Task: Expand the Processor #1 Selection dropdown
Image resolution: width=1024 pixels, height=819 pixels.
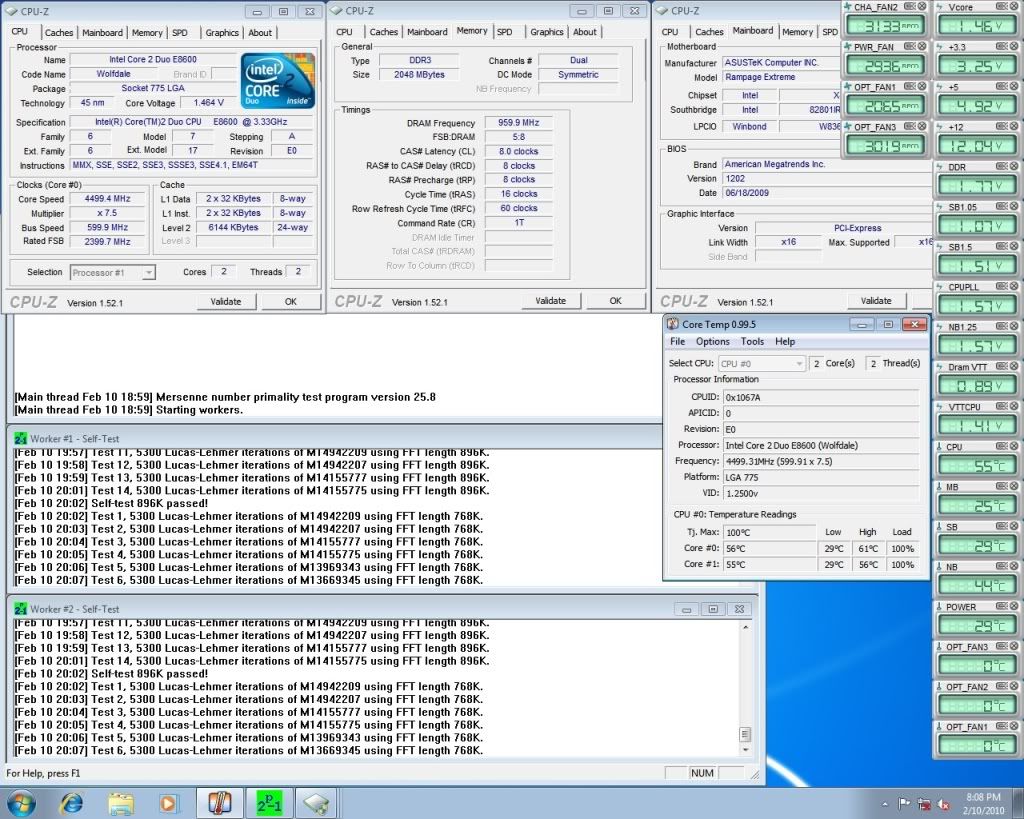Action: click(148, 272)
